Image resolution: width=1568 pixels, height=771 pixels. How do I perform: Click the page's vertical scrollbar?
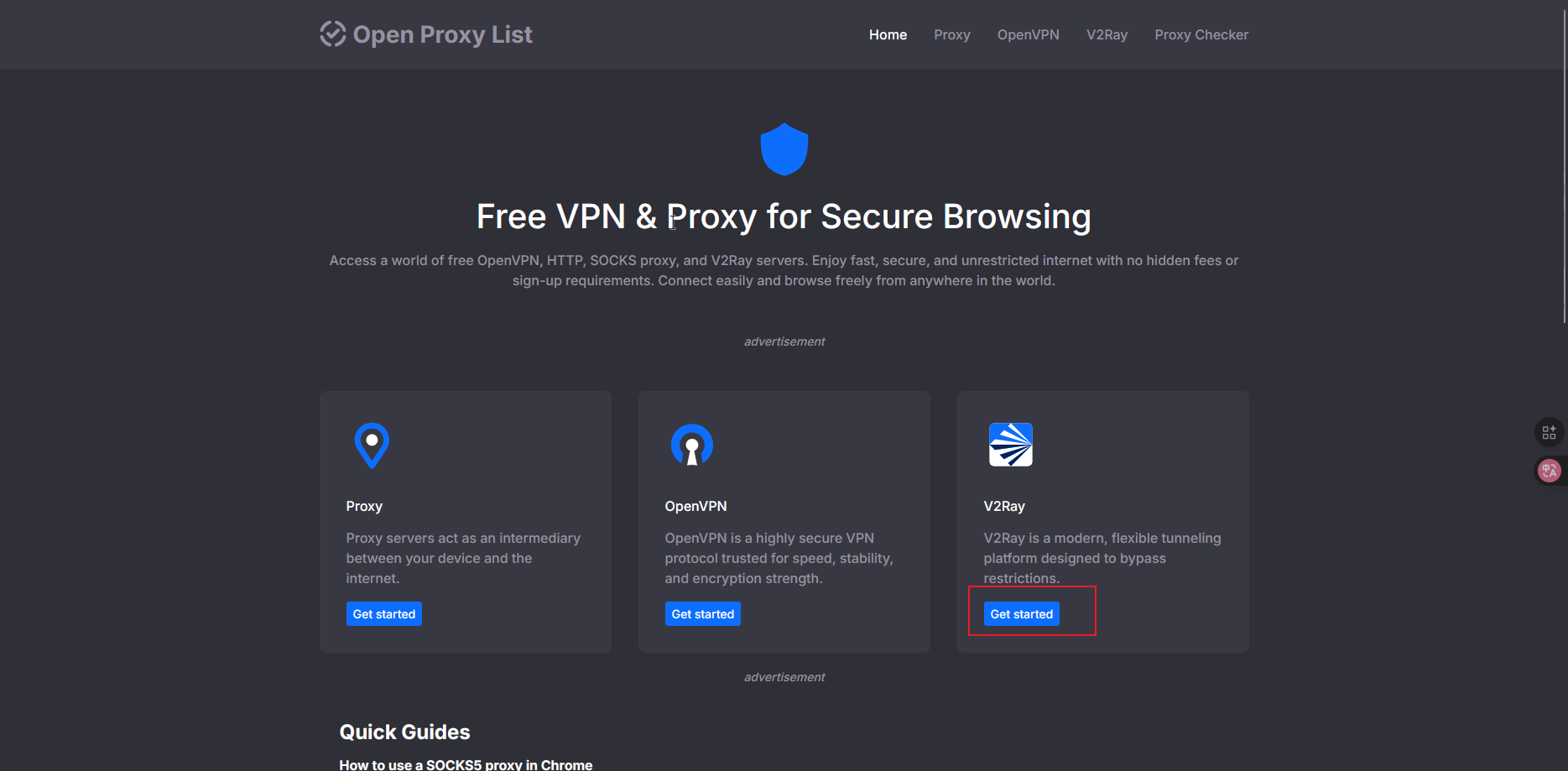(x=1564, y=168)
